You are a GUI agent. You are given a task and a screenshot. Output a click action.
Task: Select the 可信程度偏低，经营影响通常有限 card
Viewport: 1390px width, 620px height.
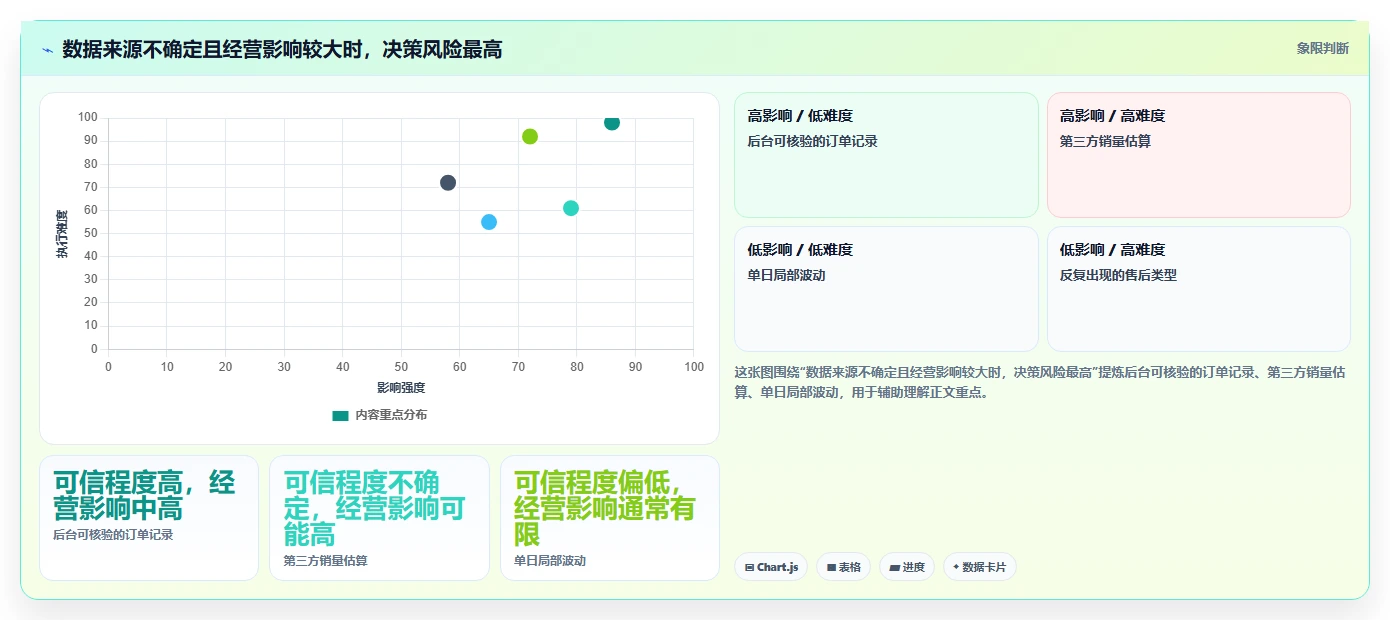[610, 518]
